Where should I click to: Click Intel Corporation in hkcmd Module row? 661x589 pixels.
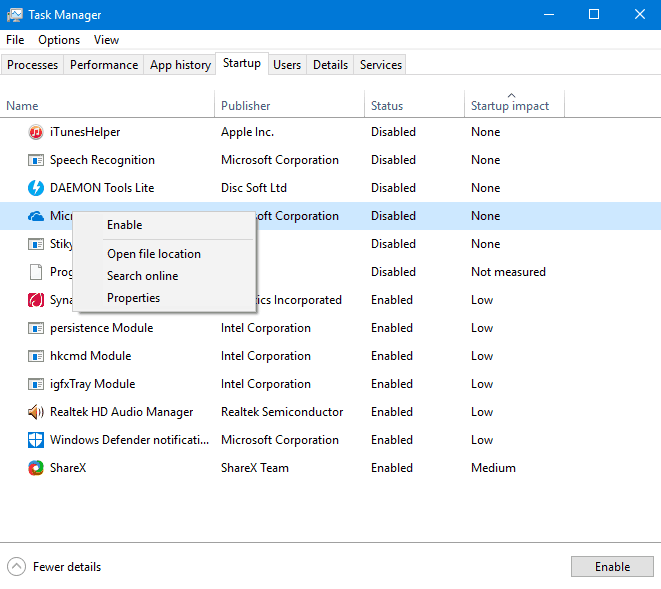(x=266, y=356)
